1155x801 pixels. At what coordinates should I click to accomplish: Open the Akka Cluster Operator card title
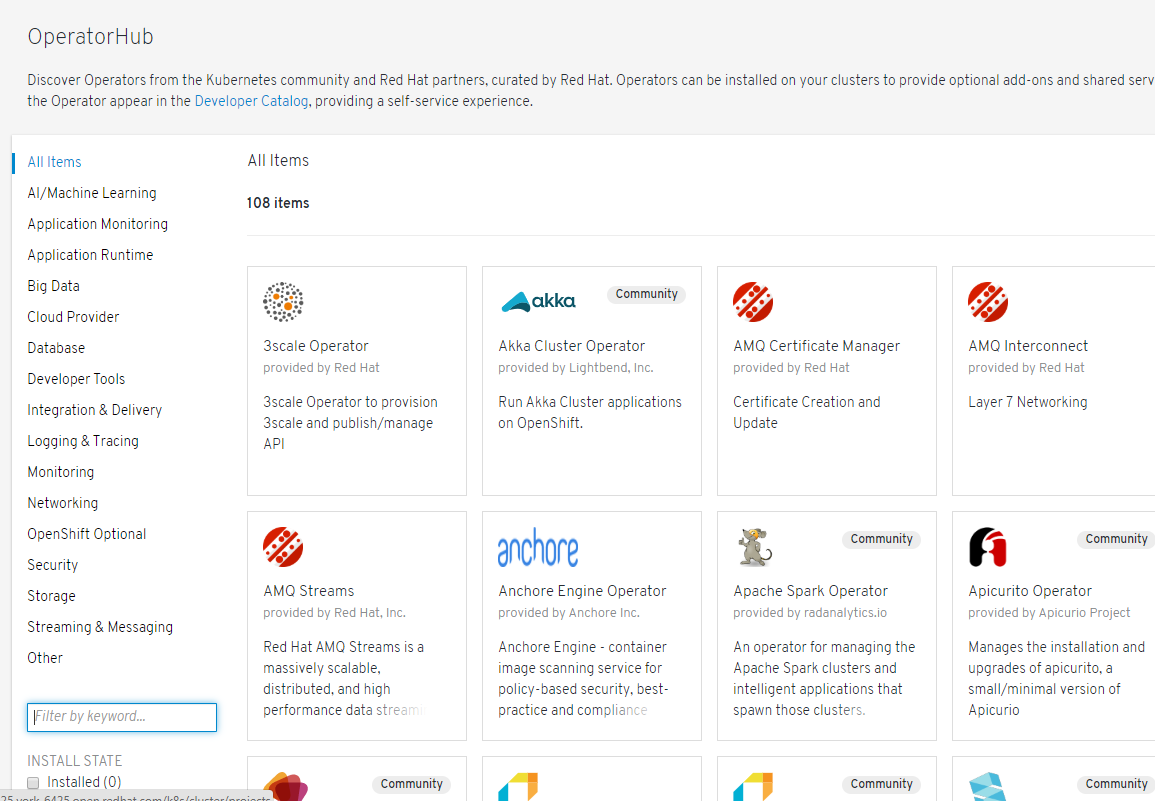(x=572, y=346)
